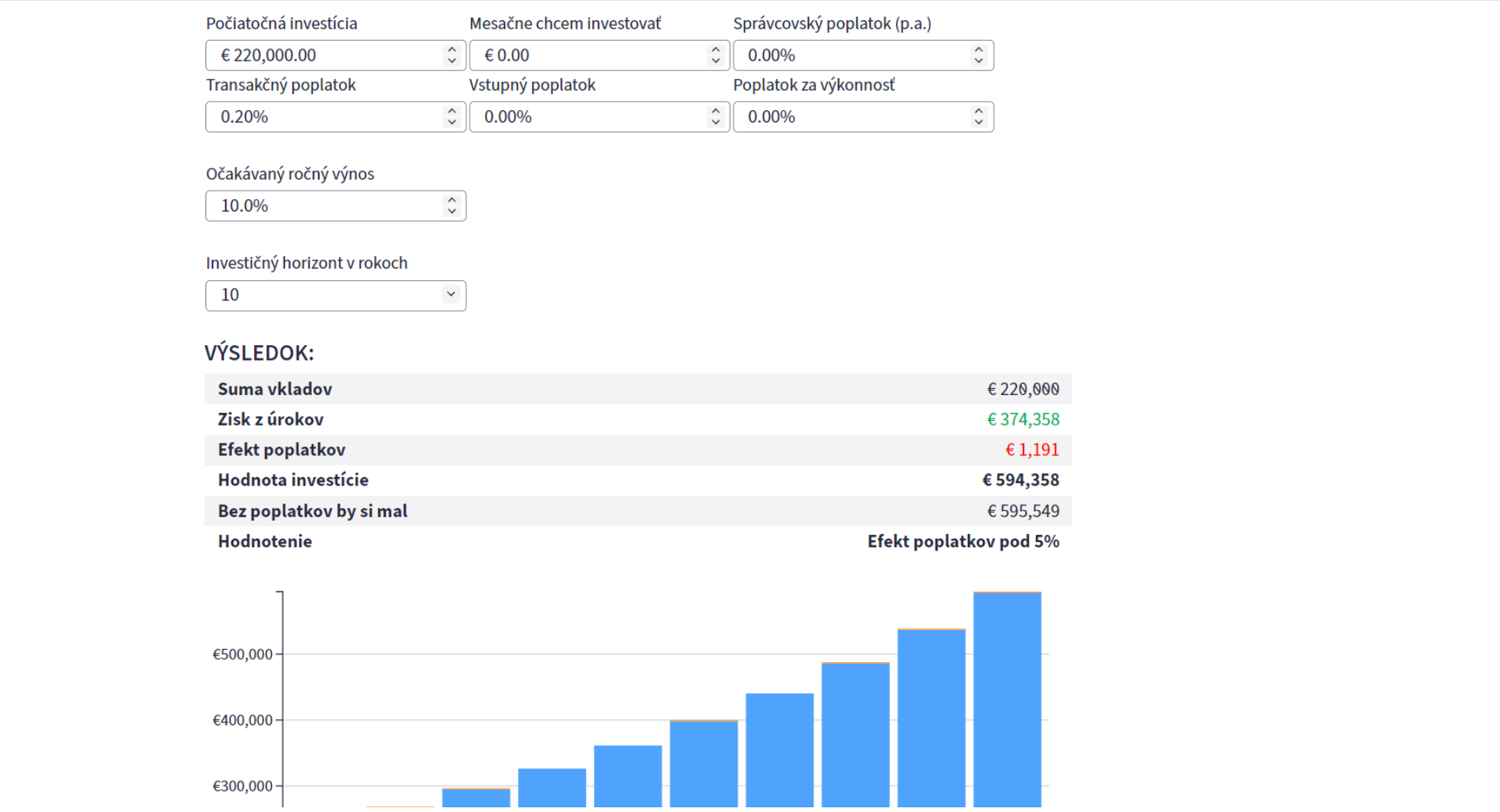Select the Mesačne chcem investovať field

click(599, 55)
